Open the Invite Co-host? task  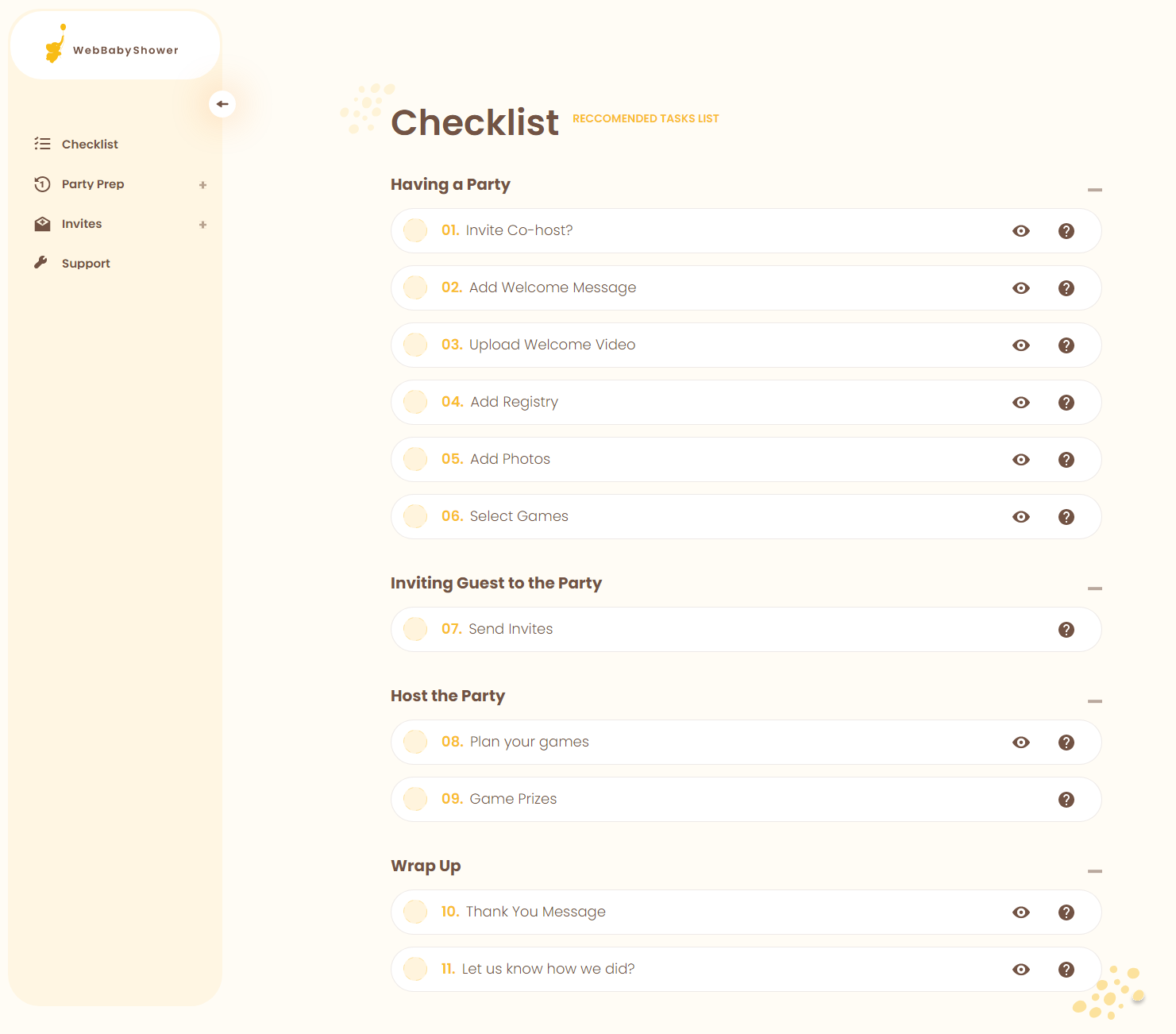coord(746,230)
